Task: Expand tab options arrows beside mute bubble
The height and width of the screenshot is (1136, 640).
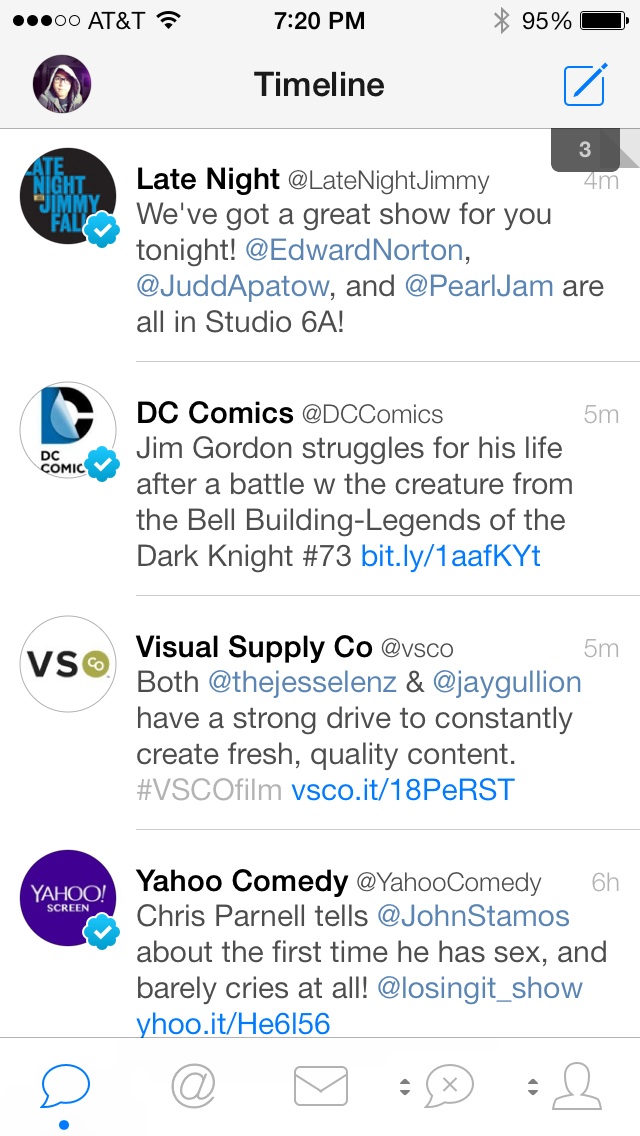Action: (x=405, y=1086)
